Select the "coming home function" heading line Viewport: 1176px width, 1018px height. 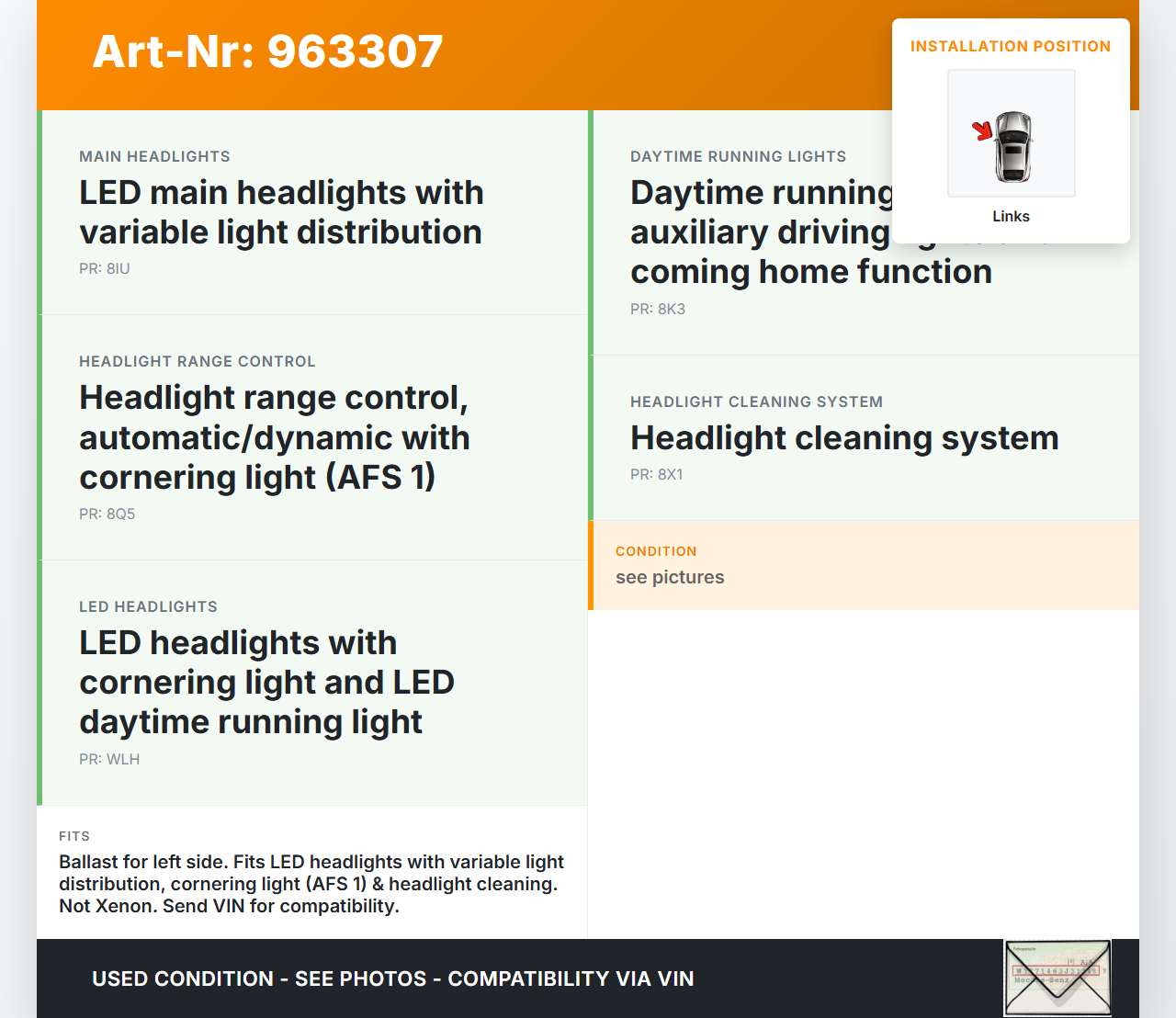point(811,272)
